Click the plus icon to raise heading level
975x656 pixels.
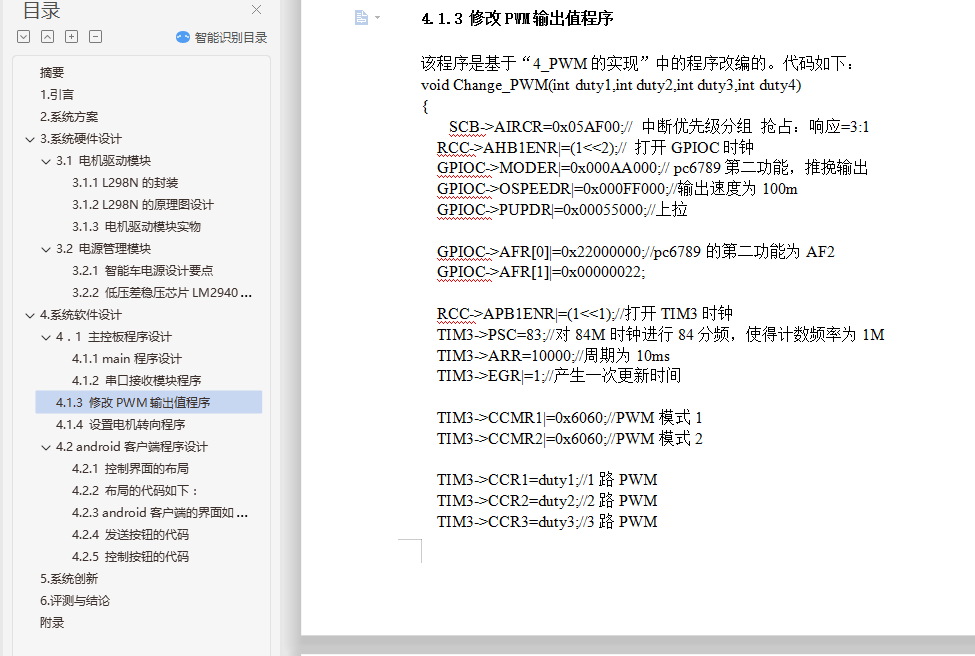[x=72, y=37]
